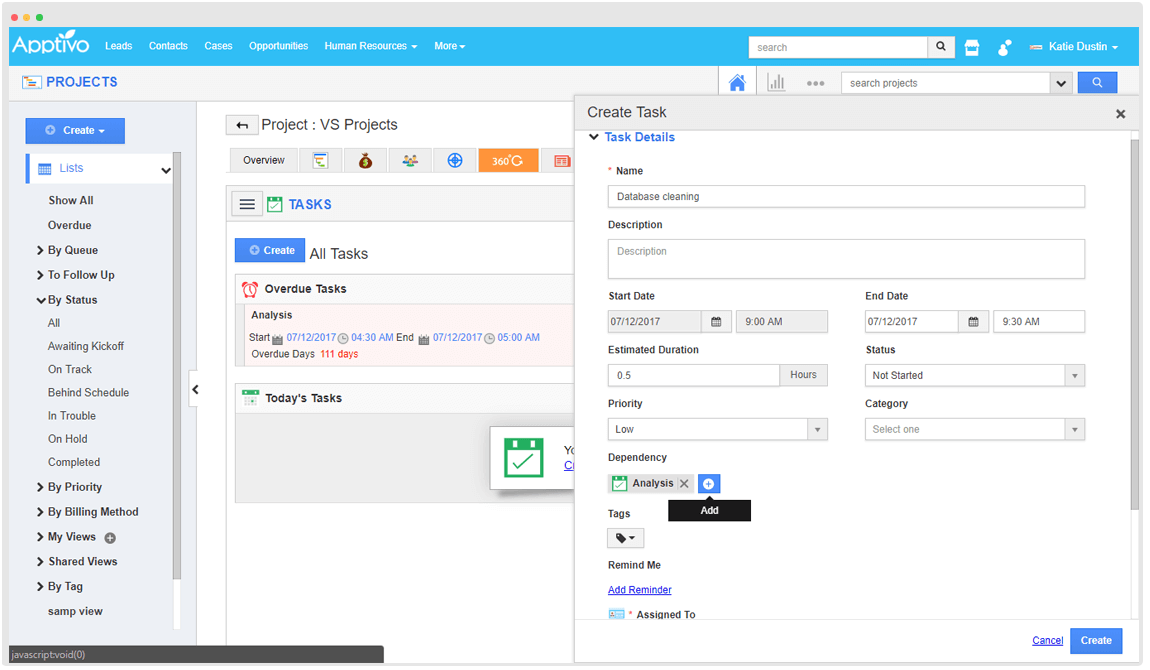Open the app store icon in header
1150x670 pixels.
pos(971,47)
